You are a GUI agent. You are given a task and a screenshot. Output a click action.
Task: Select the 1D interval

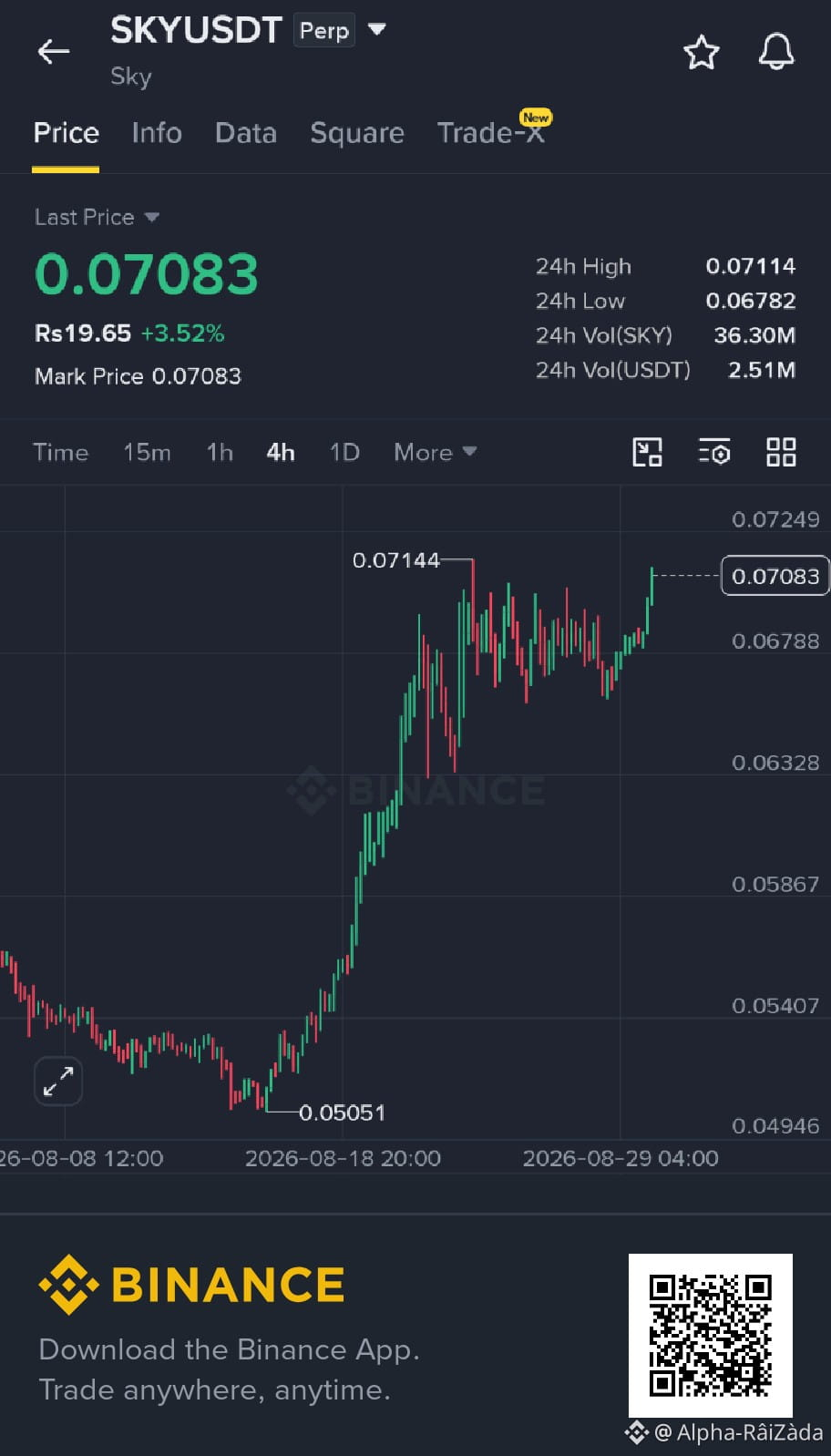344,452
